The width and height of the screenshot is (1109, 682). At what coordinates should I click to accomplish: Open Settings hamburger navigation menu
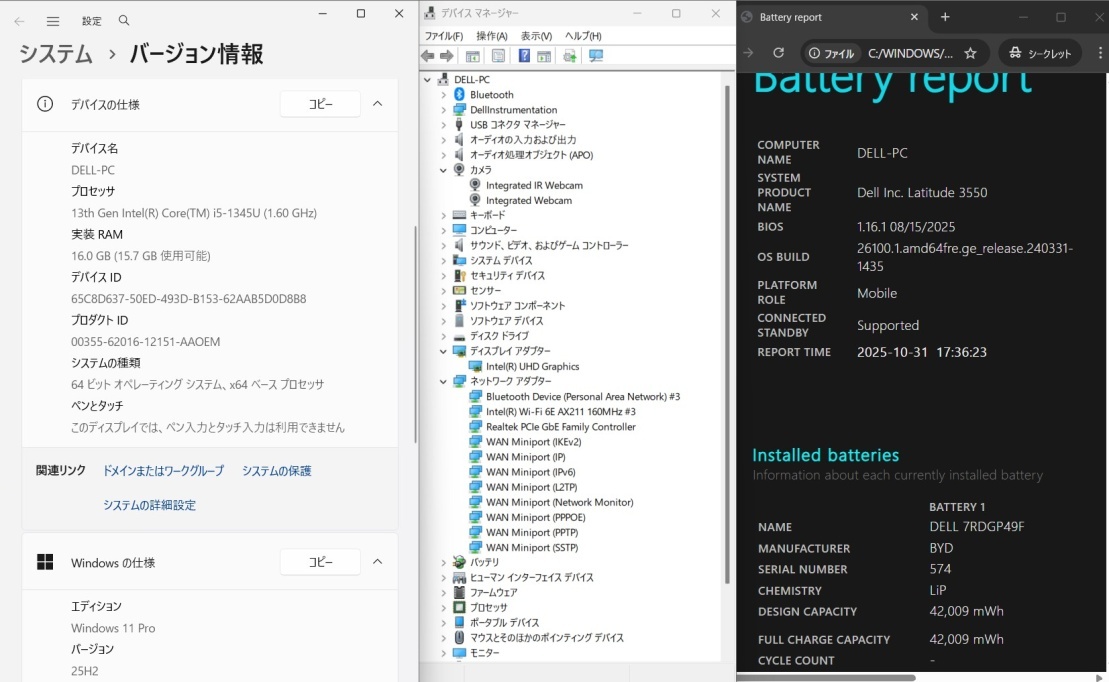[53, 21]
